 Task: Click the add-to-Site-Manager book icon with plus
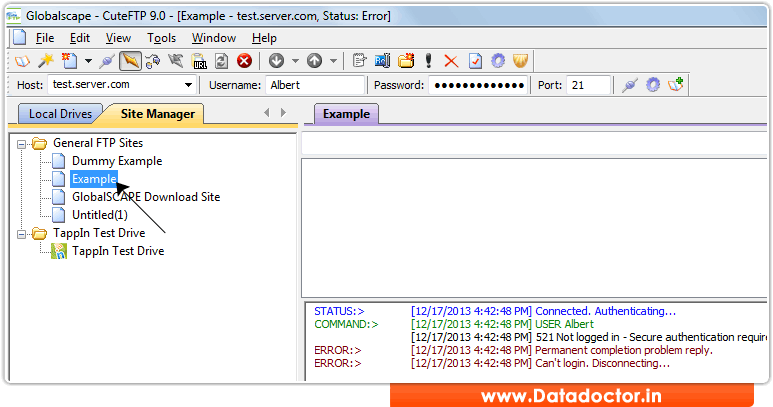[676, 84]
